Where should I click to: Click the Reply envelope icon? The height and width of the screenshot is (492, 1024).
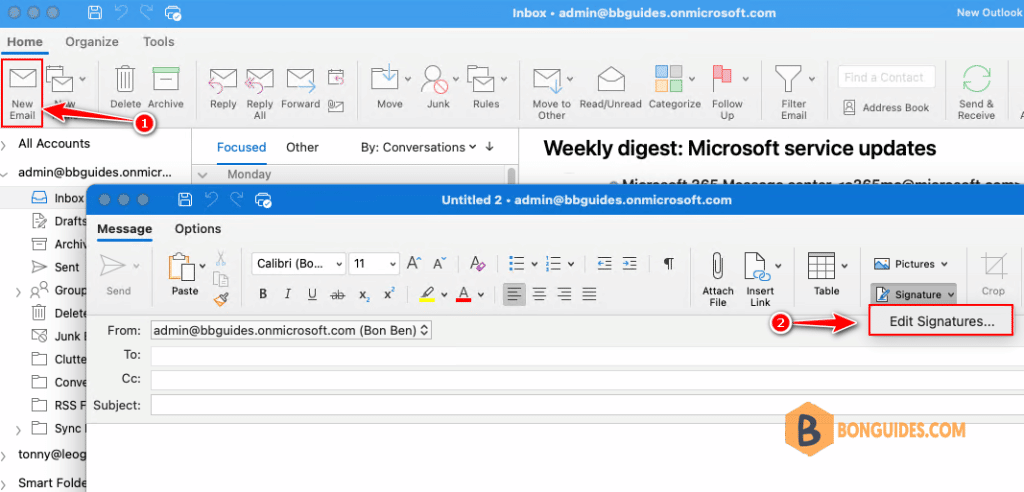click(x=223, y=80)
